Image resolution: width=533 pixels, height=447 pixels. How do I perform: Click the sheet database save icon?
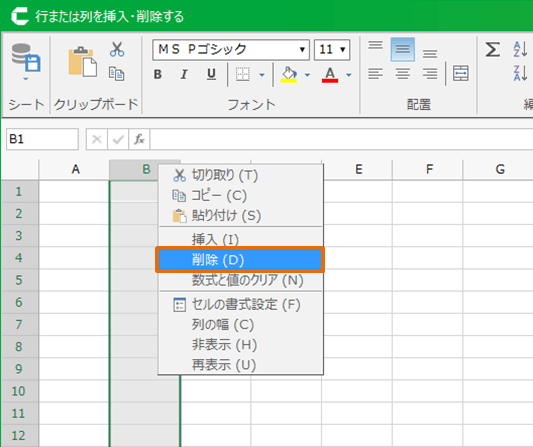tap(26, 57)
